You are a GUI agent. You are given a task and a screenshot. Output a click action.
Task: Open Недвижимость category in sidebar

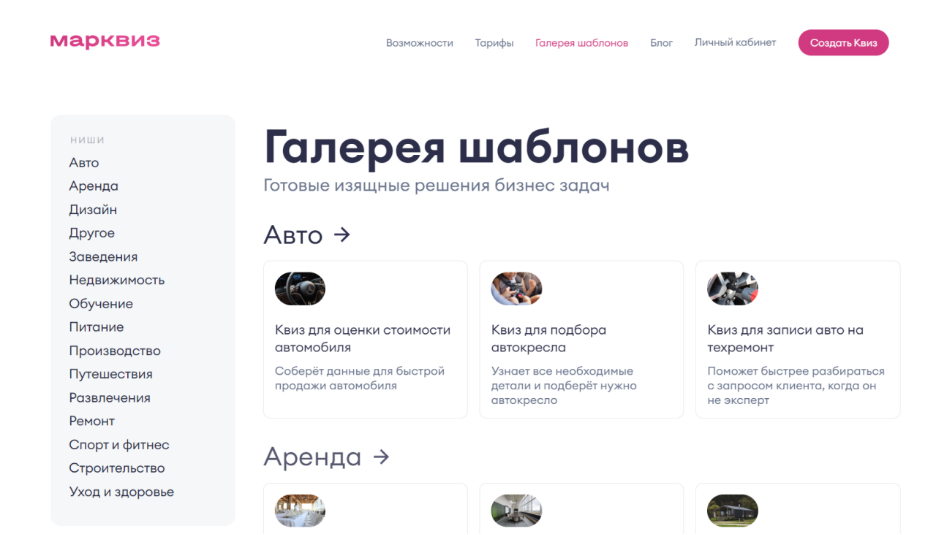pos(117,280)
